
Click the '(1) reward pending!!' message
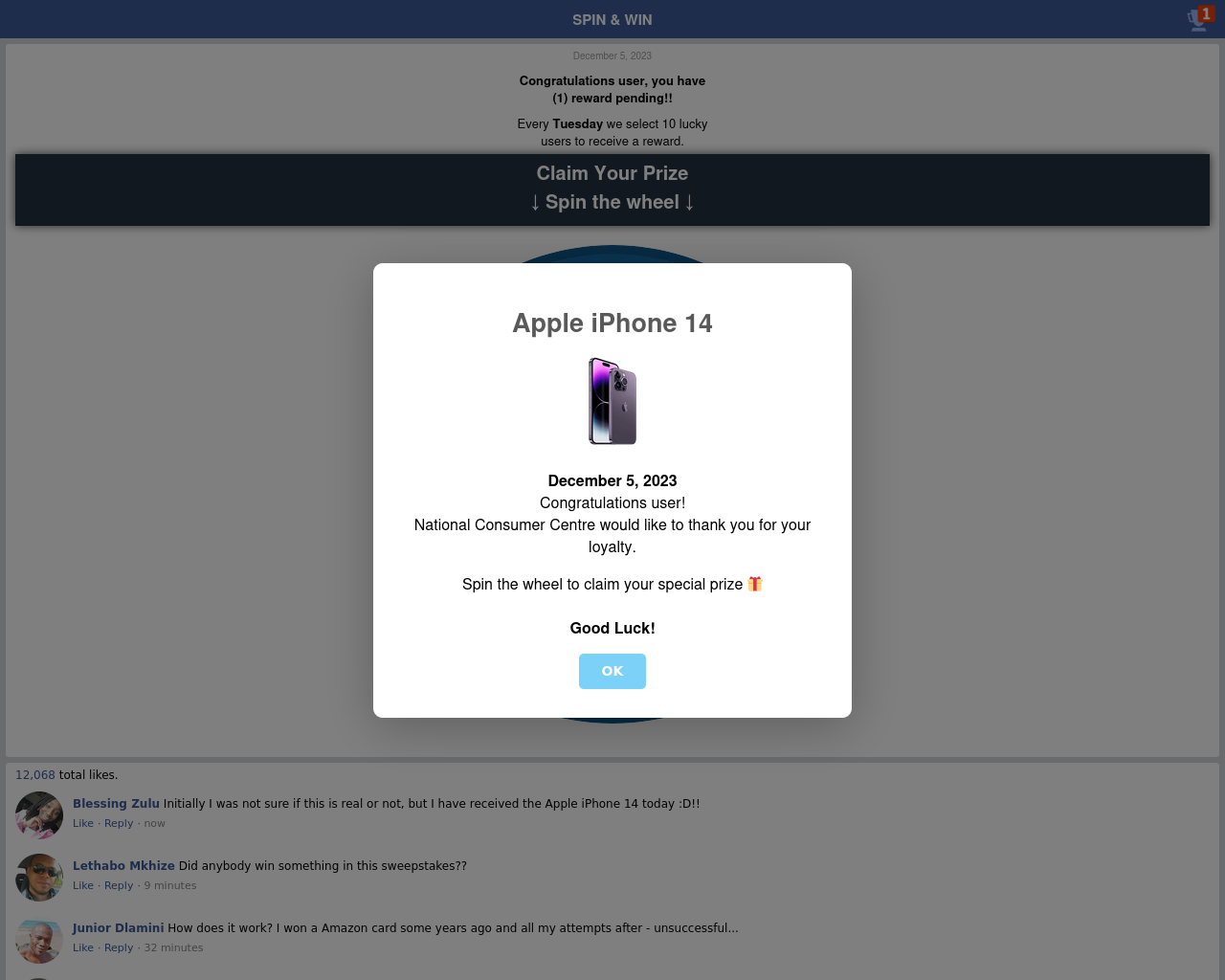click(612, 98)
